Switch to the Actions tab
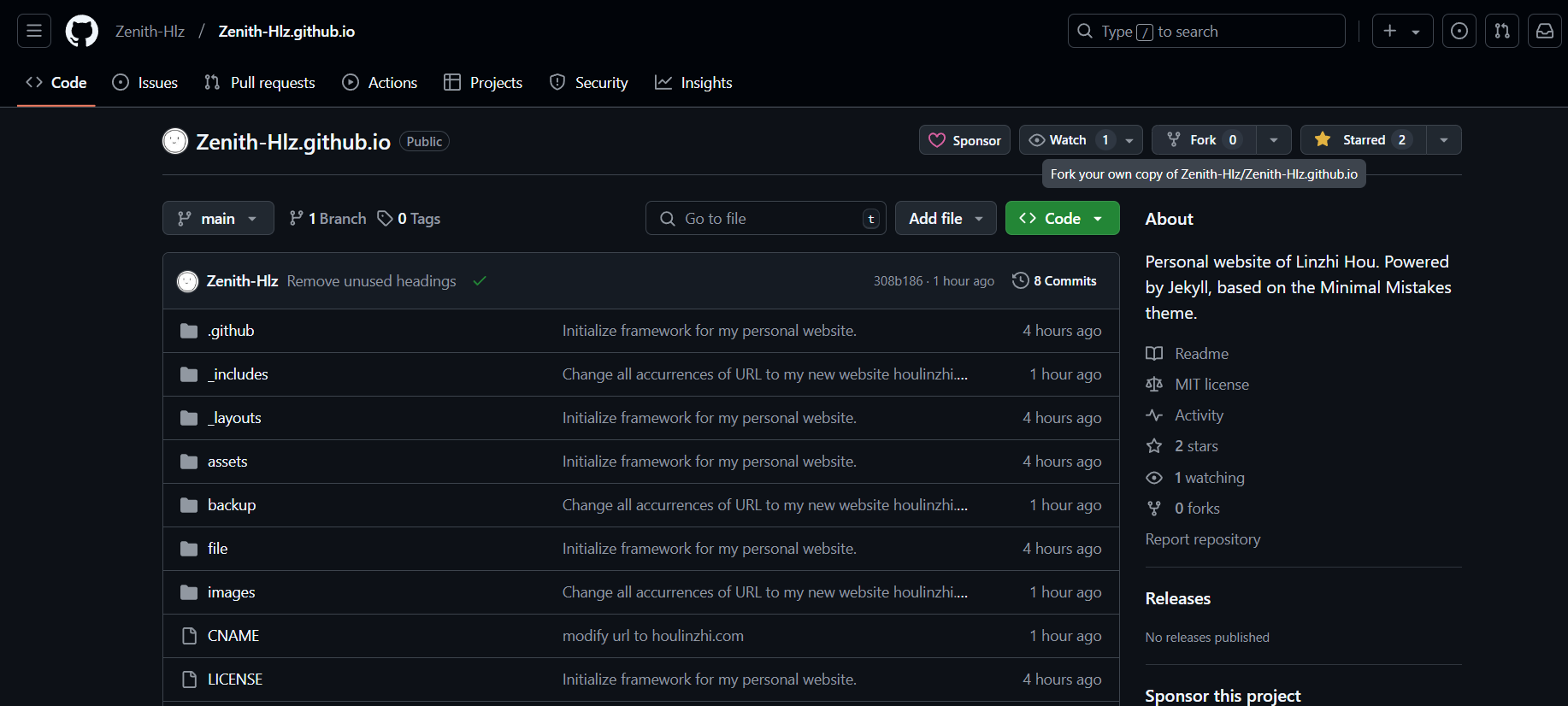 point(380,83)
